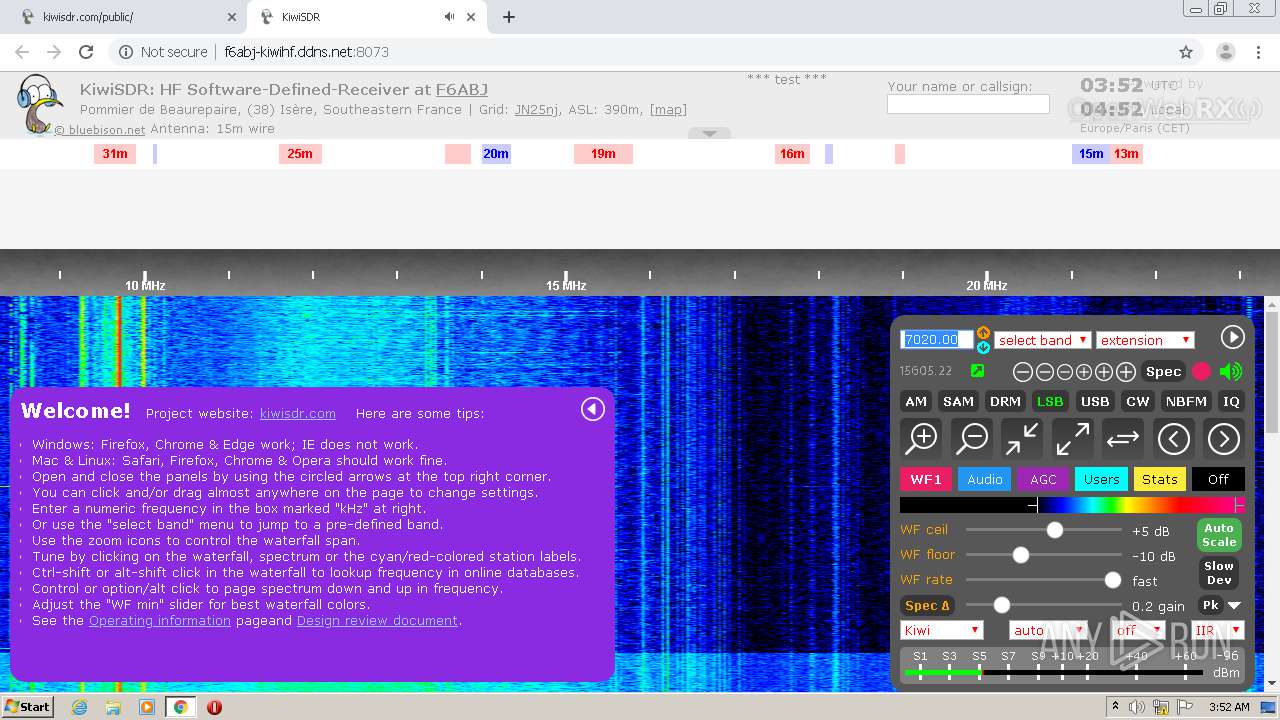Open a new Chrome tab

click(508, 17)
